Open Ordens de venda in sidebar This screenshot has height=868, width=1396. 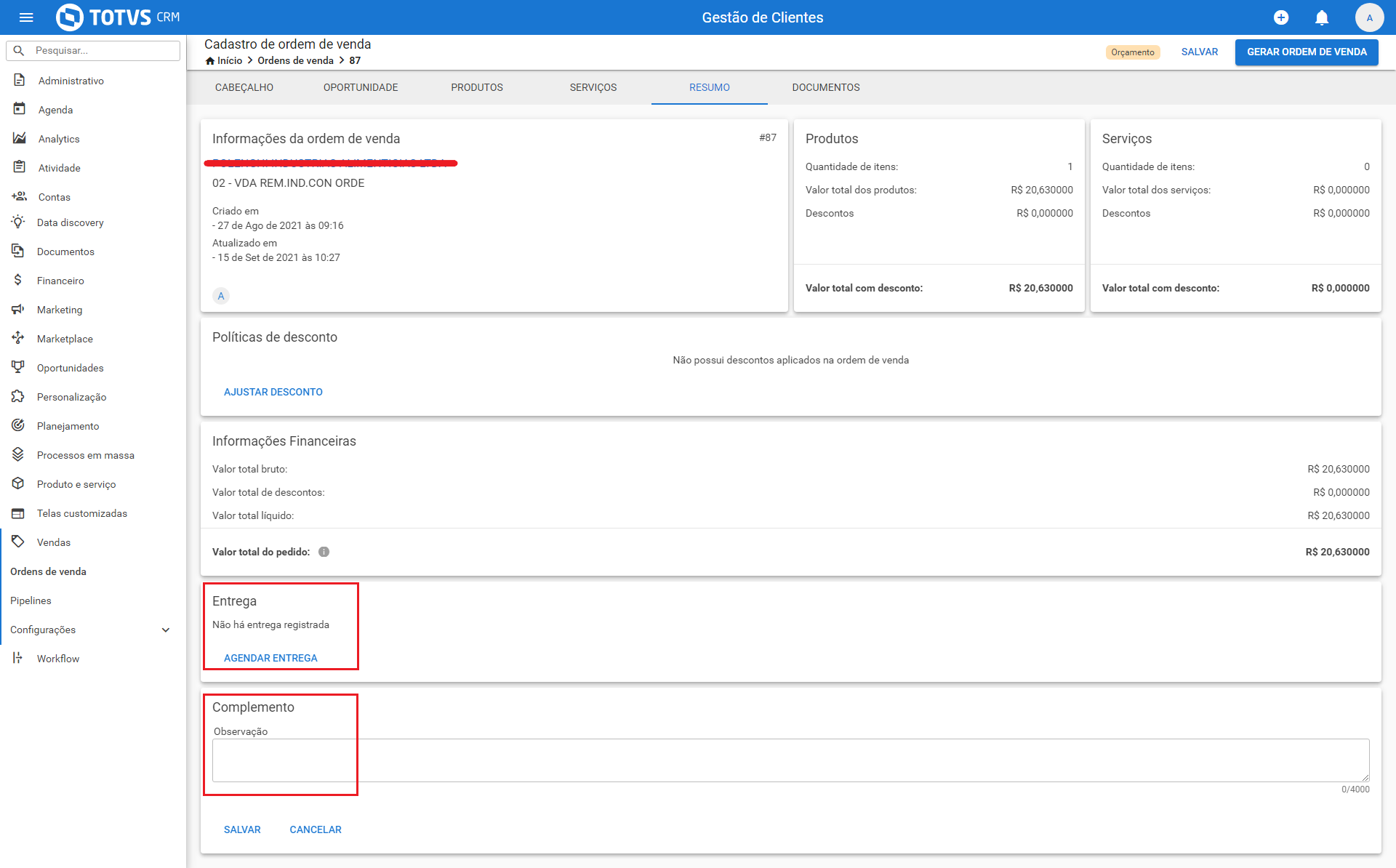[x=48, y=571]
